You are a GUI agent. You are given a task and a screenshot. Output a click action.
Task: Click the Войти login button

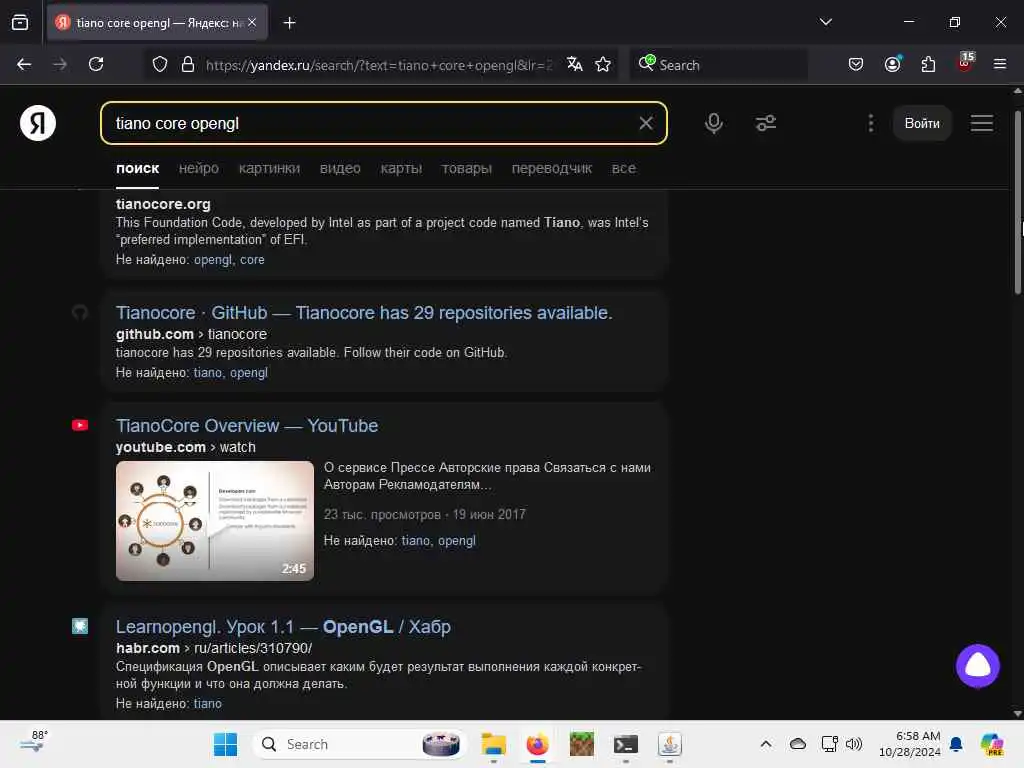[921, 123]
